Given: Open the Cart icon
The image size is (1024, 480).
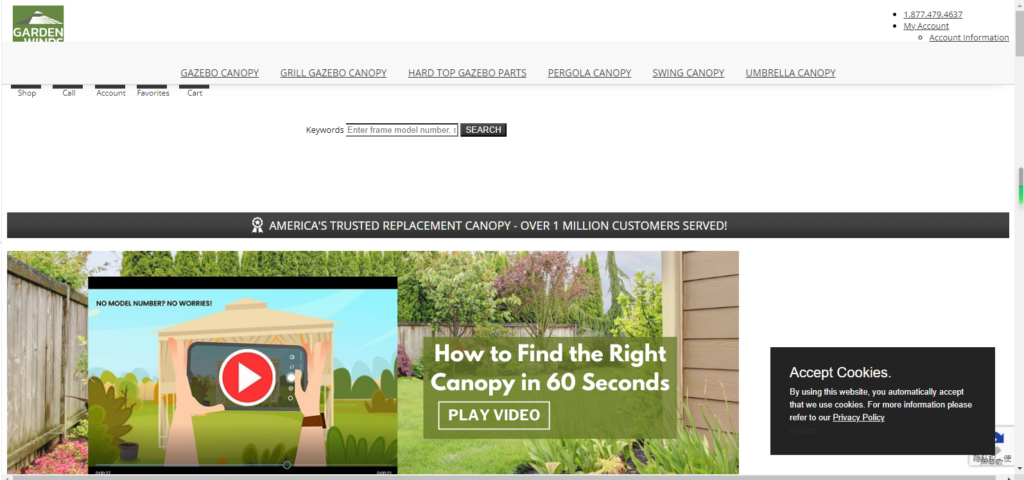Looking at the screenshot, I should click(x=195, y=91).
